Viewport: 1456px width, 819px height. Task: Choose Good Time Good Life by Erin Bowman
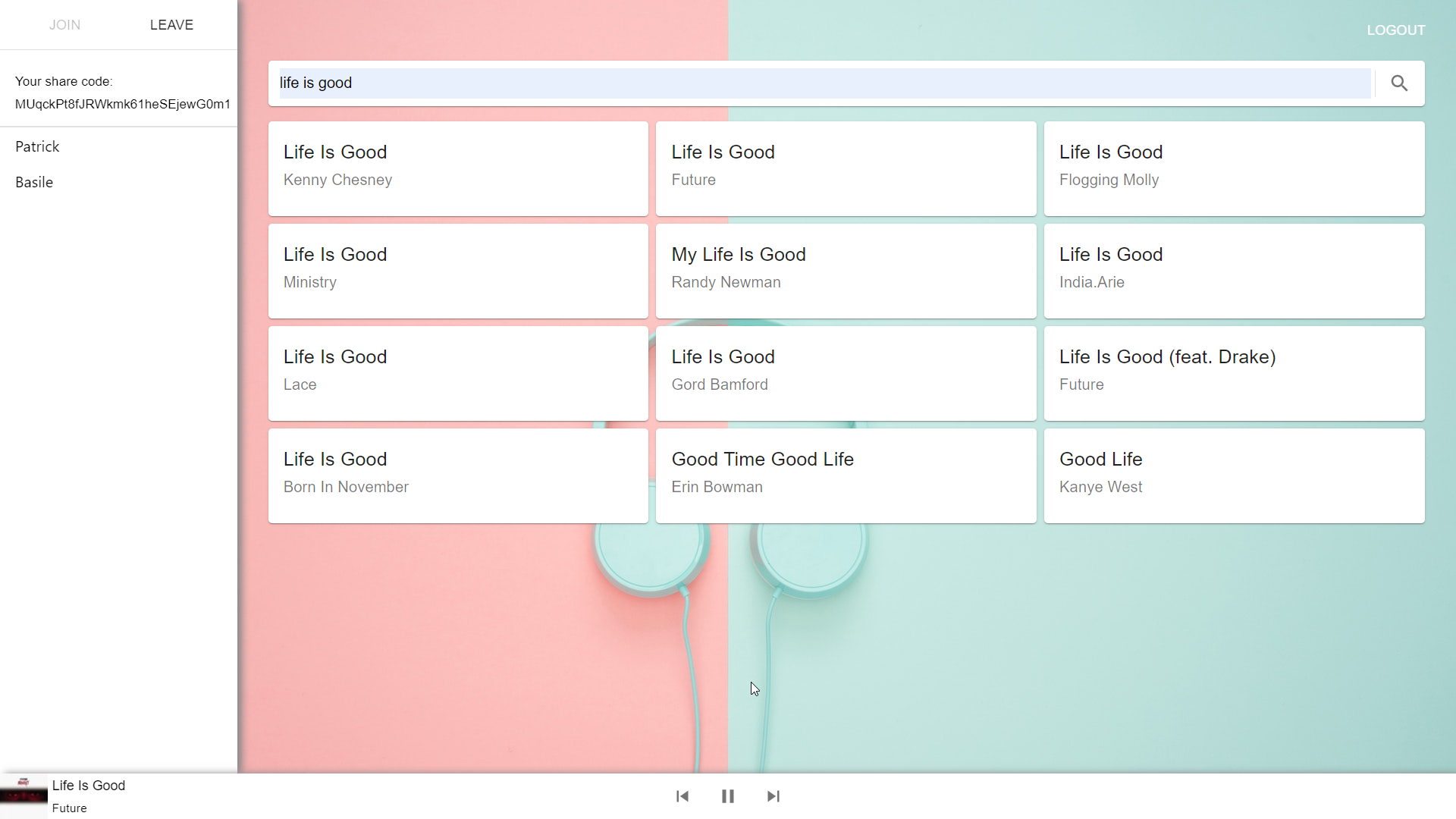pyautogui.click(x=846, y=475)
